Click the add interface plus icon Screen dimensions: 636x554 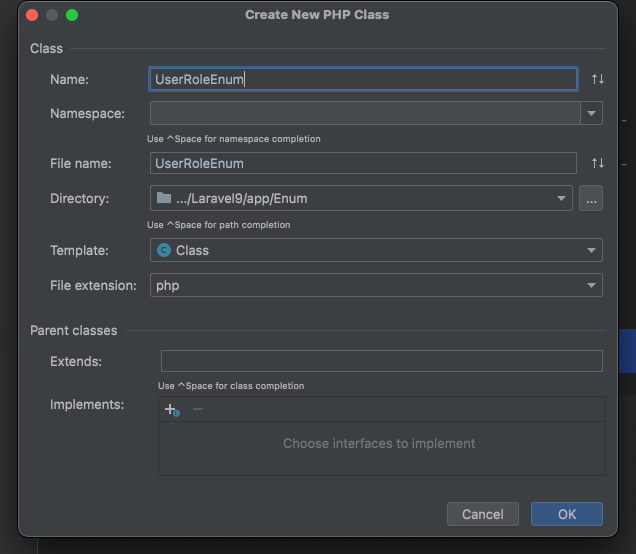point(172,410)
